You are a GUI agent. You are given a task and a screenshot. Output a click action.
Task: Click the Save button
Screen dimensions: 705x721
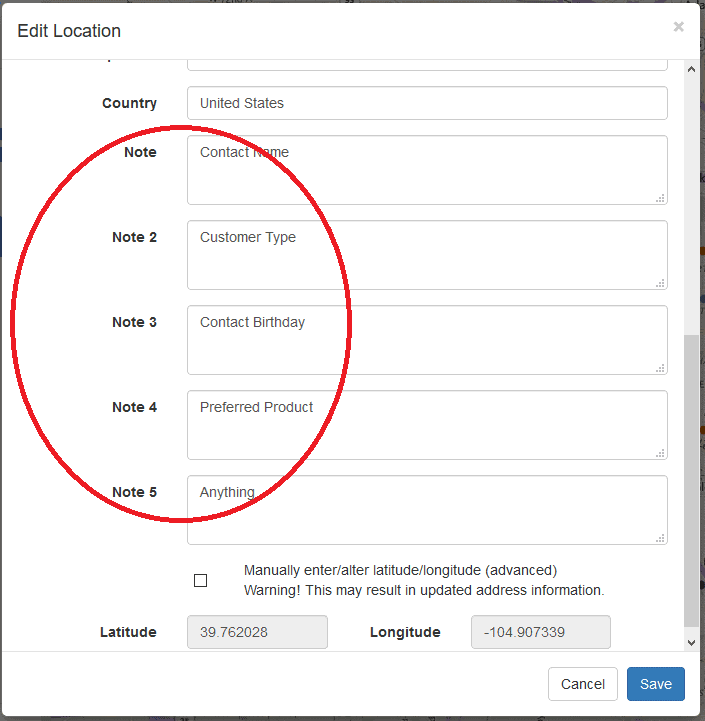point(656,684)
